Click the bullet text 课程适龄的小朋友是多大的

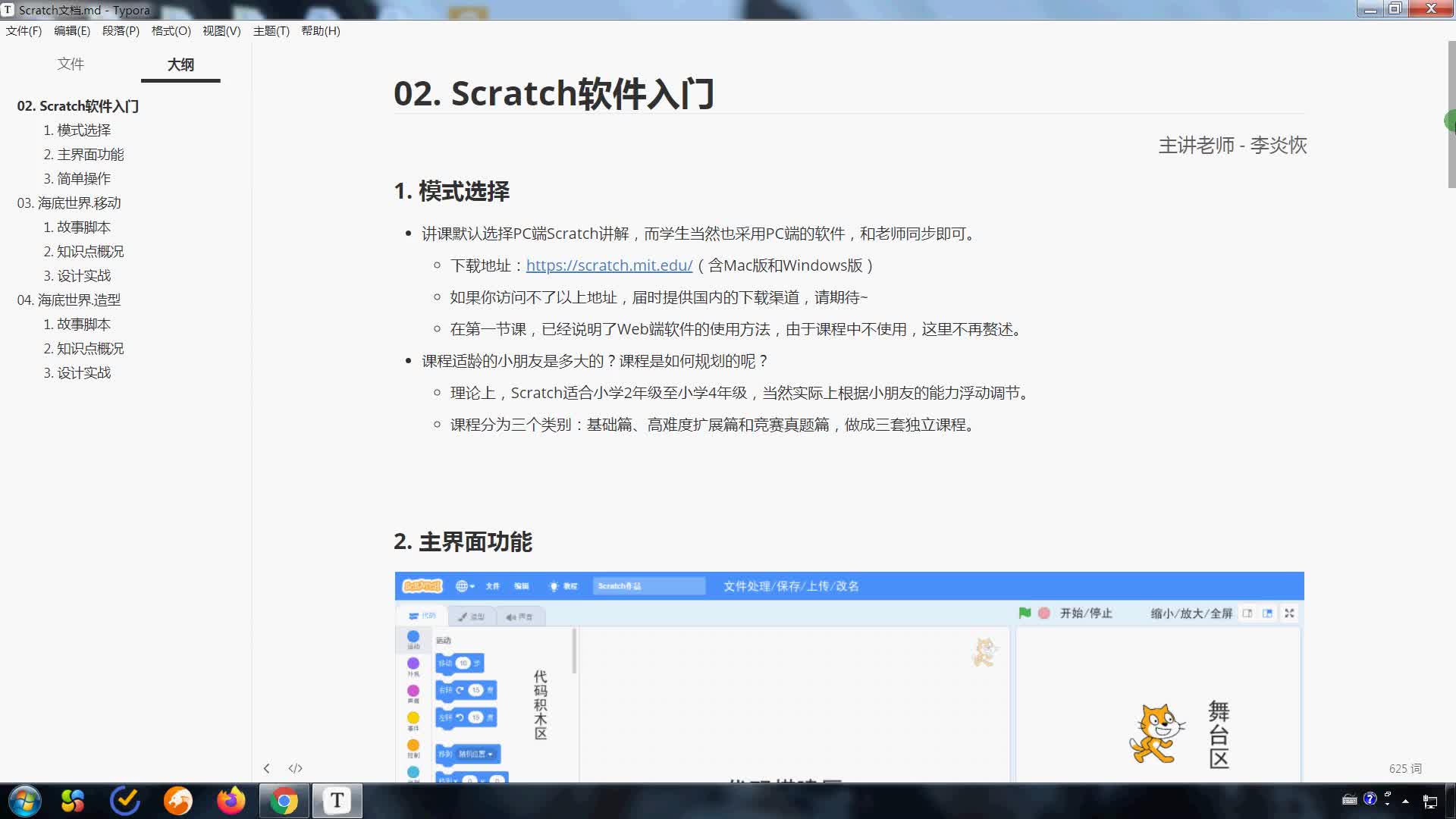coord(596,361)
